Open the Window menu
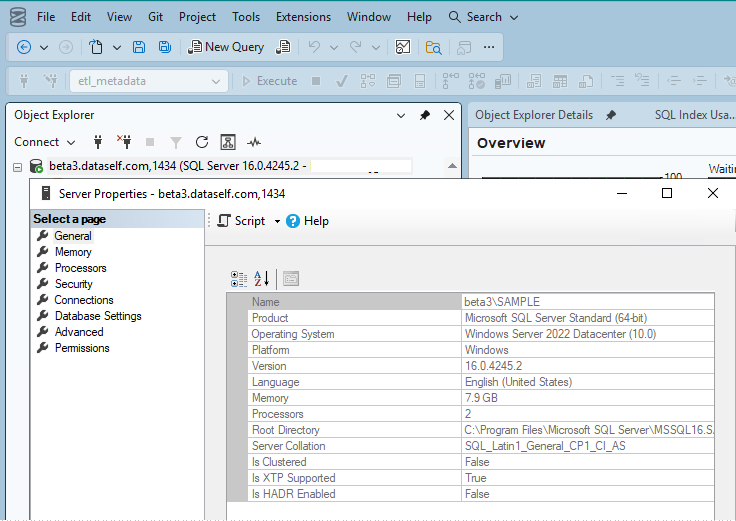736x521 pixels. pyautogui.click(x=369, y=17)
